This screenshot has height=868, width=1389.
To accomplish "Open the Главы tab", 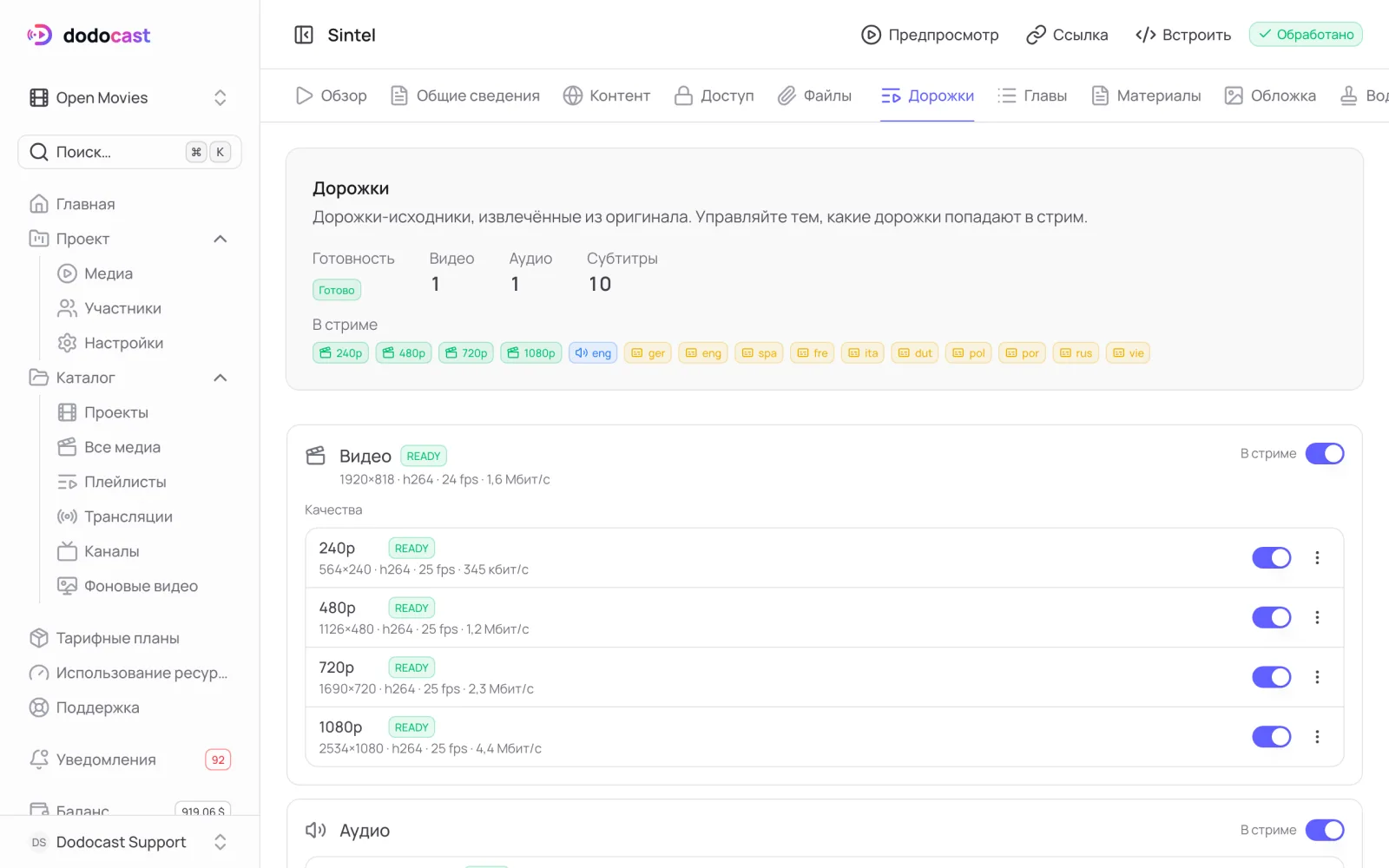I will 1032,95.
